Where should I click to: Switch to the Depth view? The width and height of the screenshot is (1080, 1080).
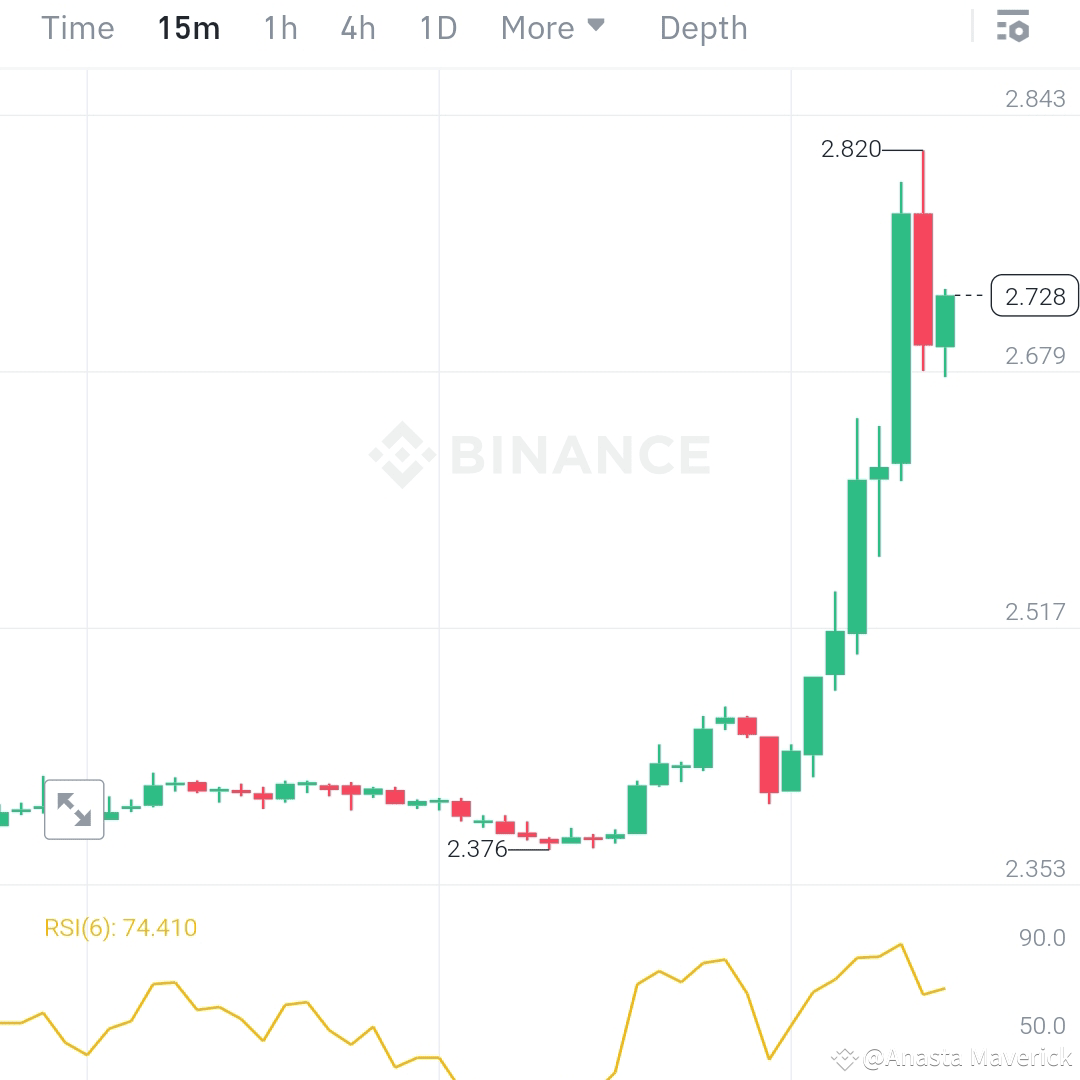pyautogui.click(x=703, y=28)
